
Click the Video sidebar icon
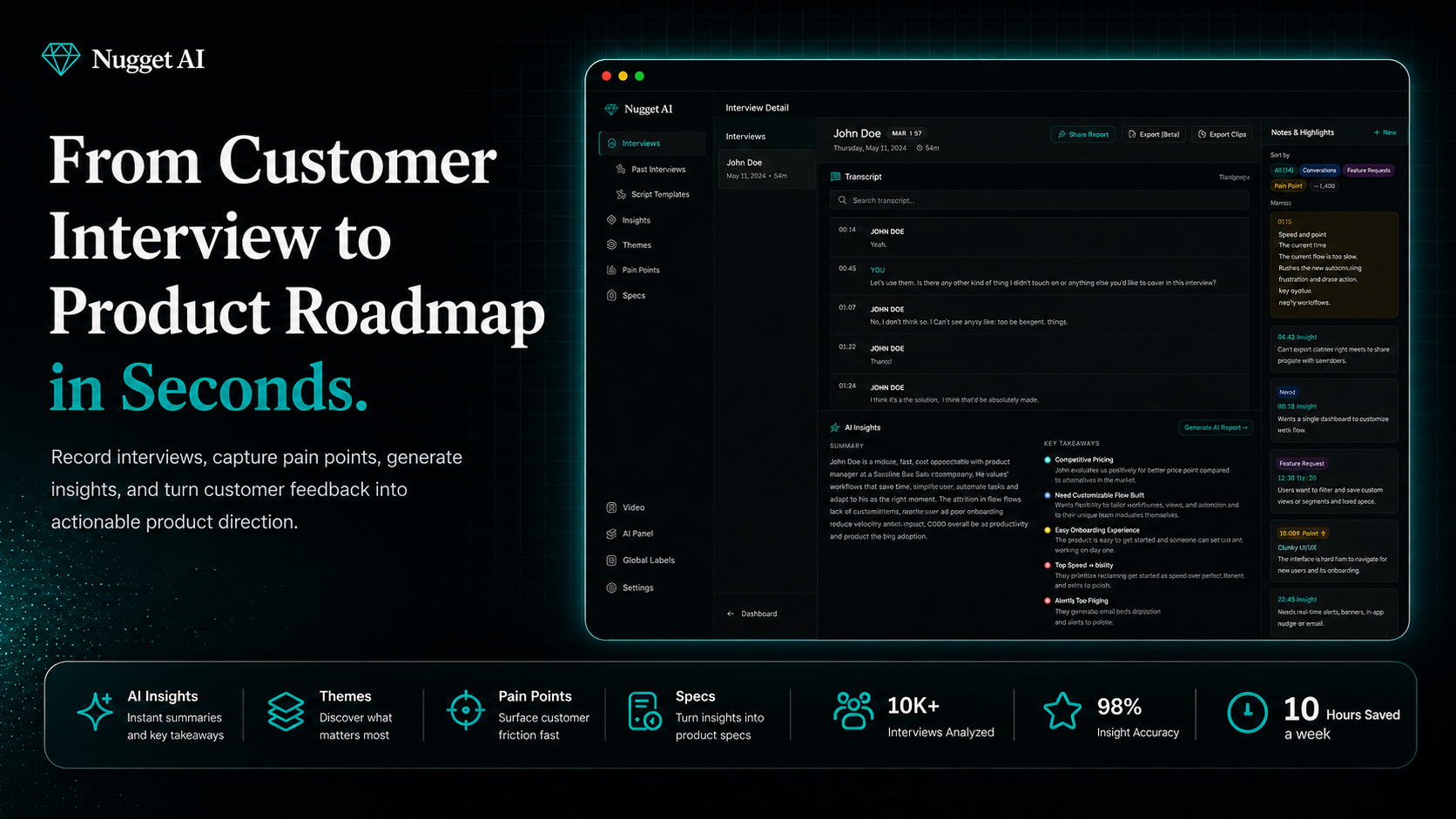point(611,507)
